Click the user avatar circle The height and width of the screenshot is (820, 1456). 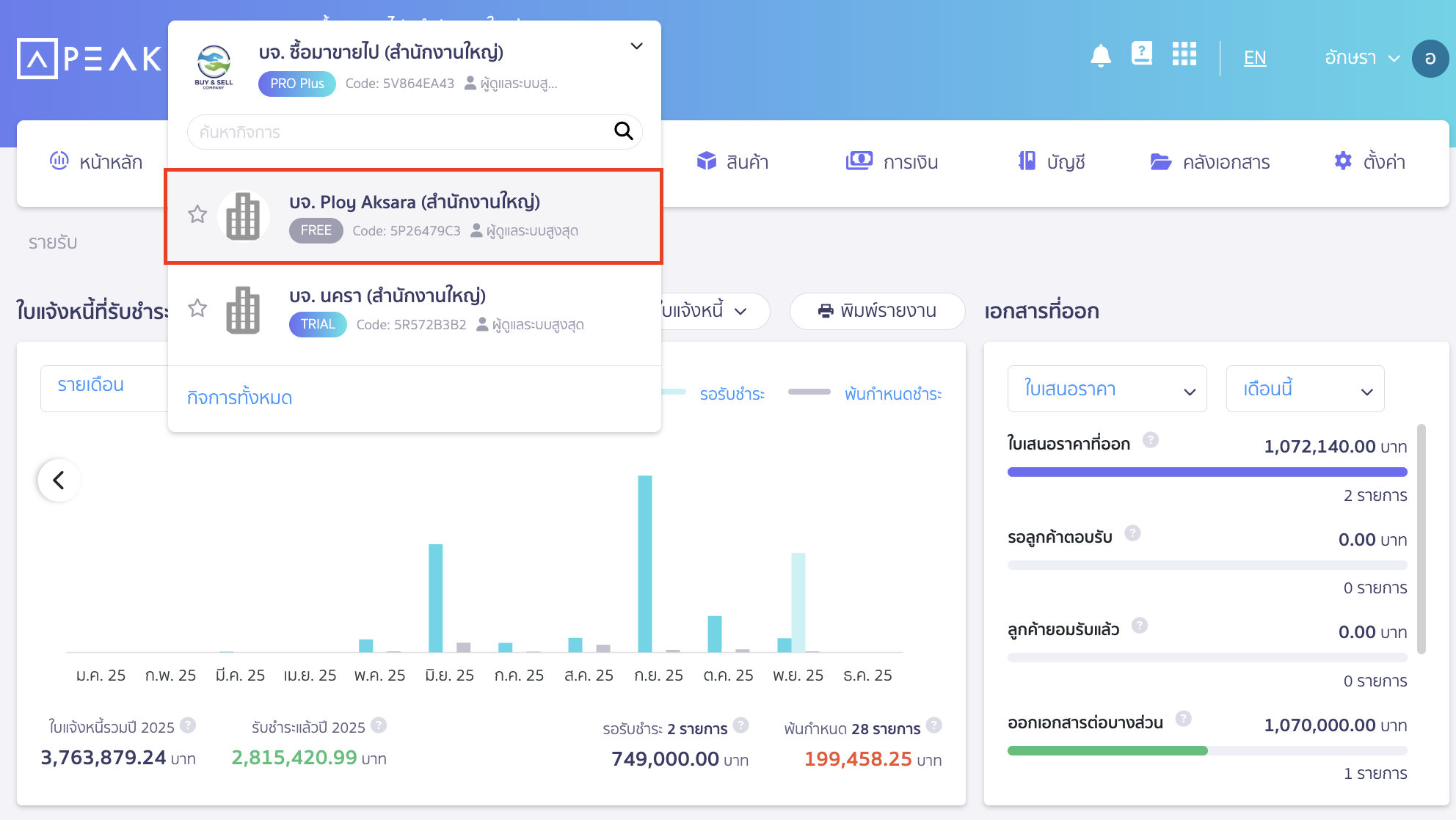point(1430,59)
